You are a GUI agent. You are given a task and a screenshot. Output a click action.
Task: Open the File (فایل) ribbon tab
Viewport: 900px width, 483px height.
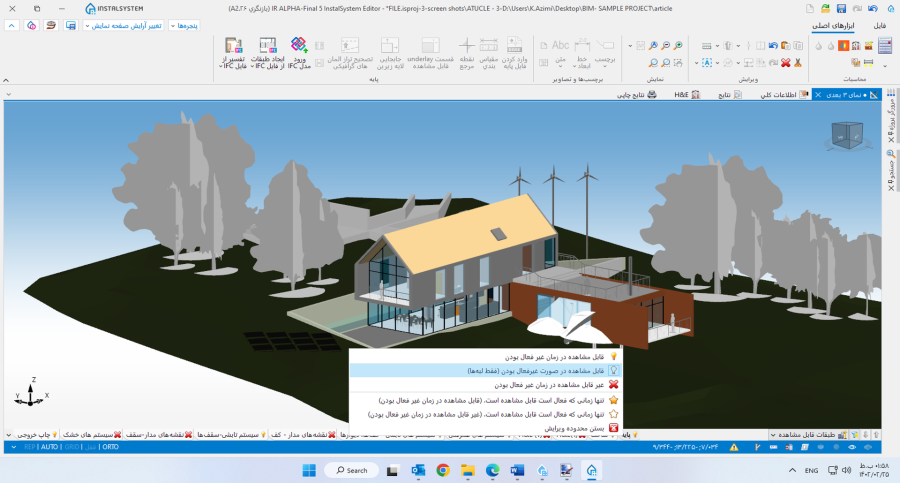(x=880, y=25)
